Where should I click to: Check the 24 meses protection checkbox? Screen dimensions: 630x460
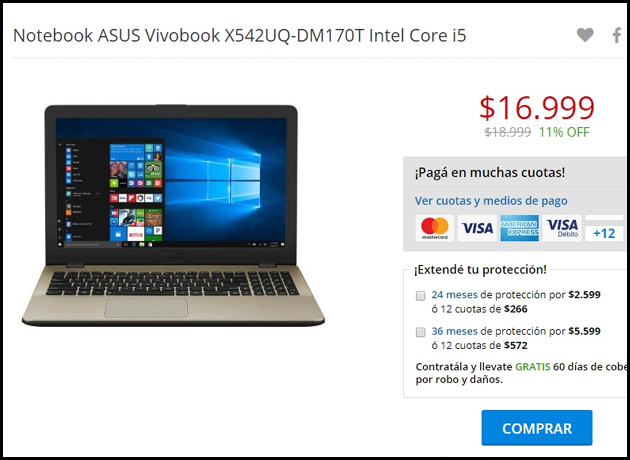point(420,296)
